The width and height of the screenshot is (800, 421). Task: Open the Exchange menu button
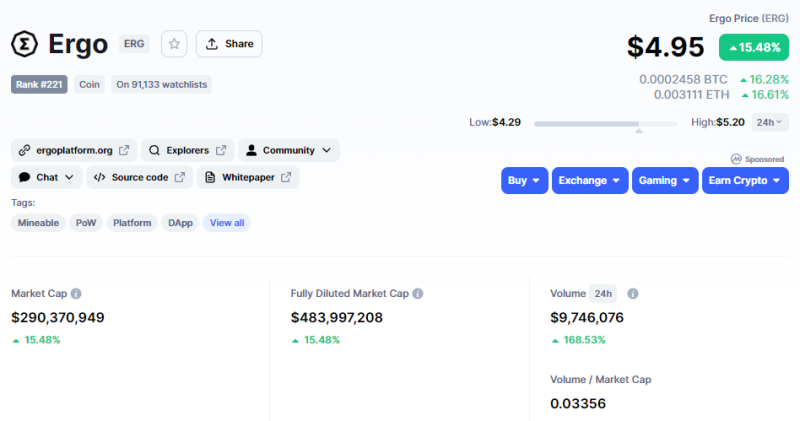point(590,181)
